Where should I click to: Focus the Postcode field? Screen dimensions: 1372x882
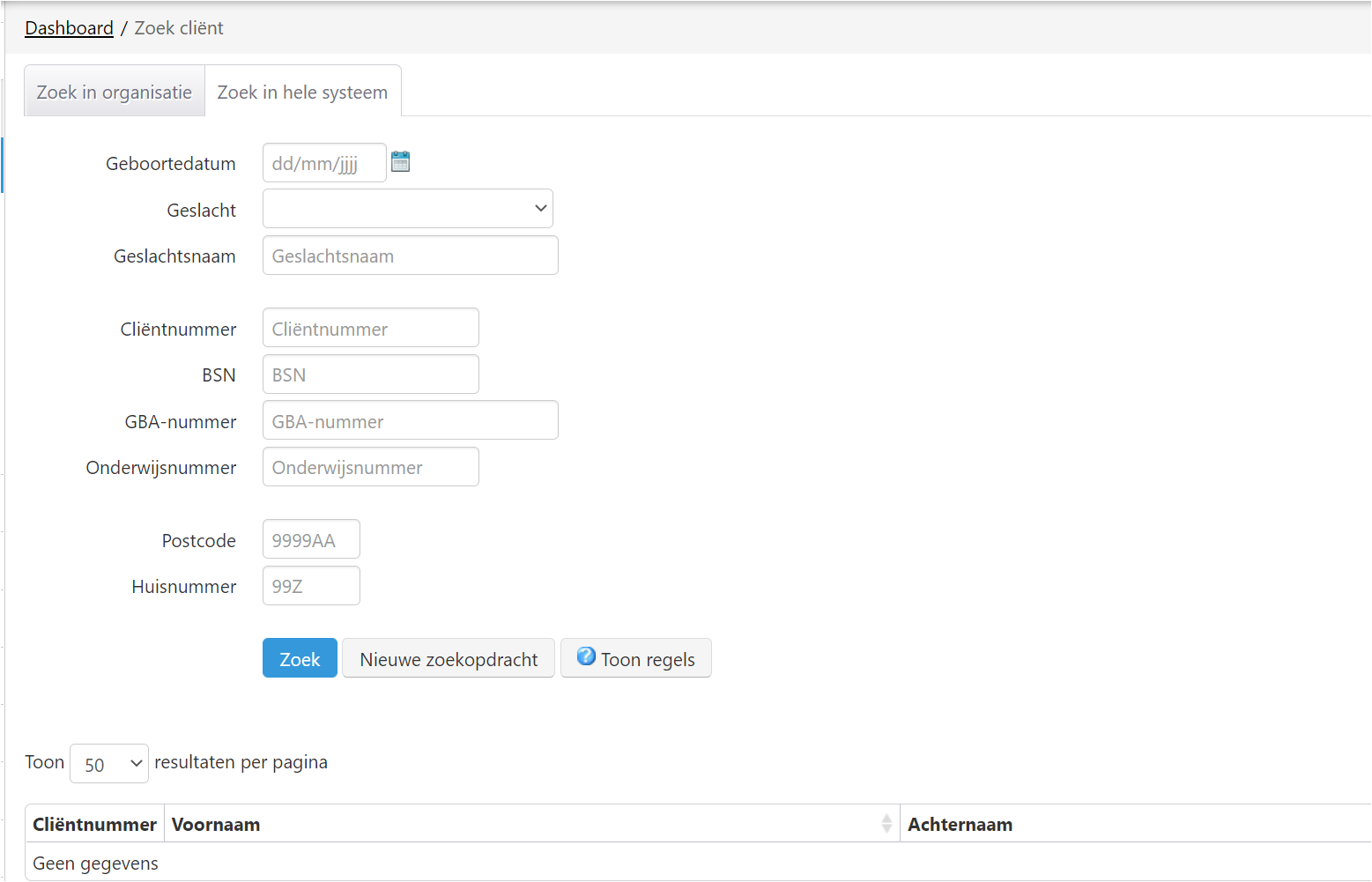click(311, 540)
